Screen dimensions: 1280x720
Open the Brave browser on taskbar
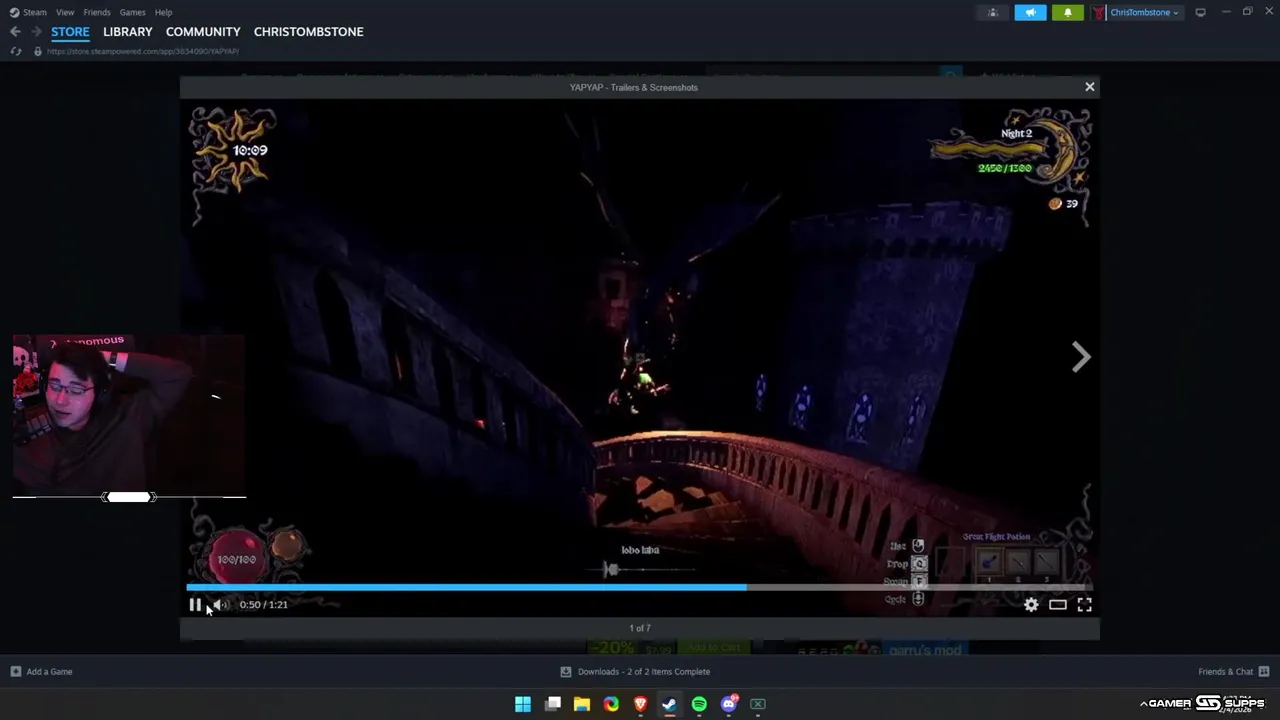click(640, 704)
